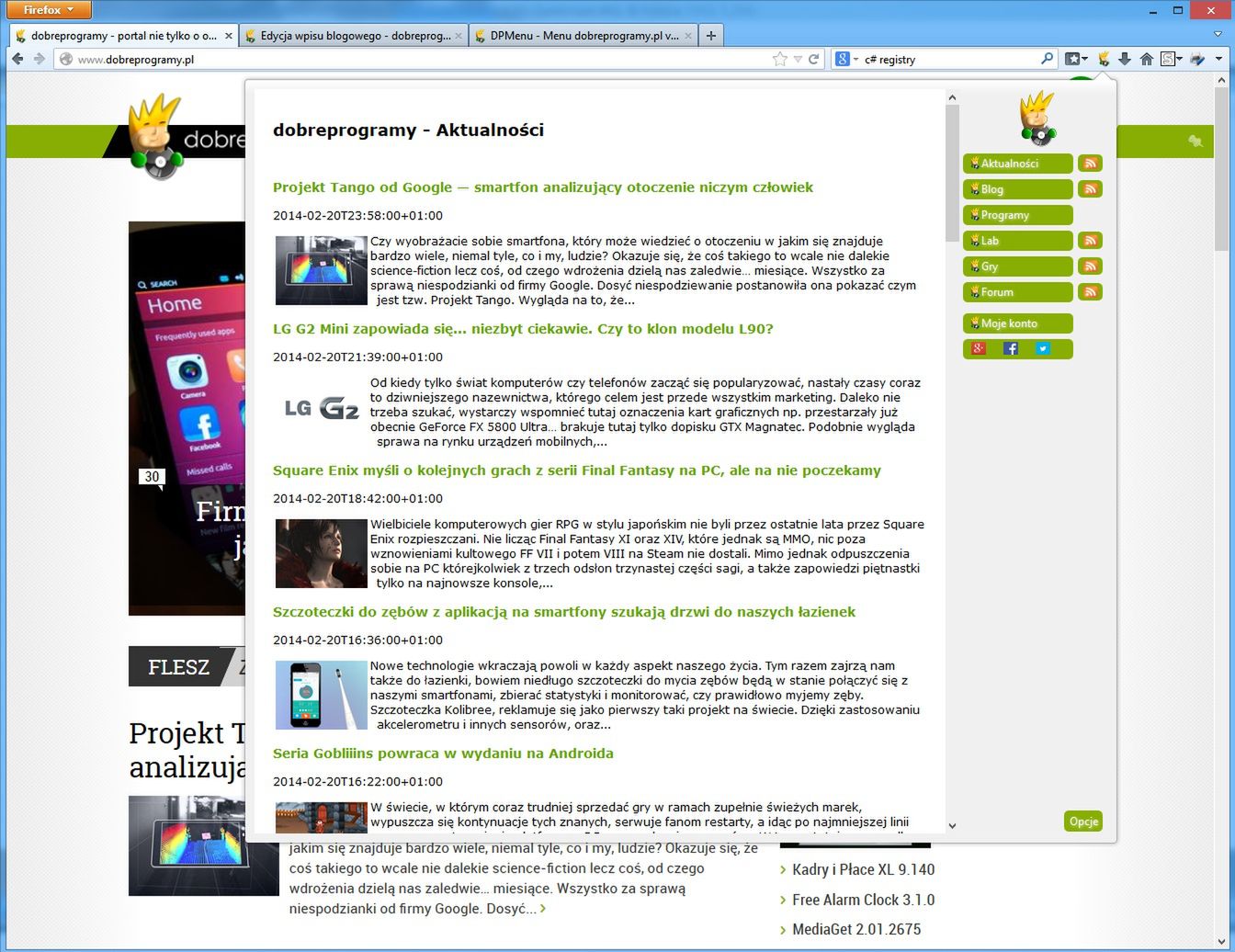Click the print icon in toolbar
The image size is (1235, 952).
[1197, 59]
